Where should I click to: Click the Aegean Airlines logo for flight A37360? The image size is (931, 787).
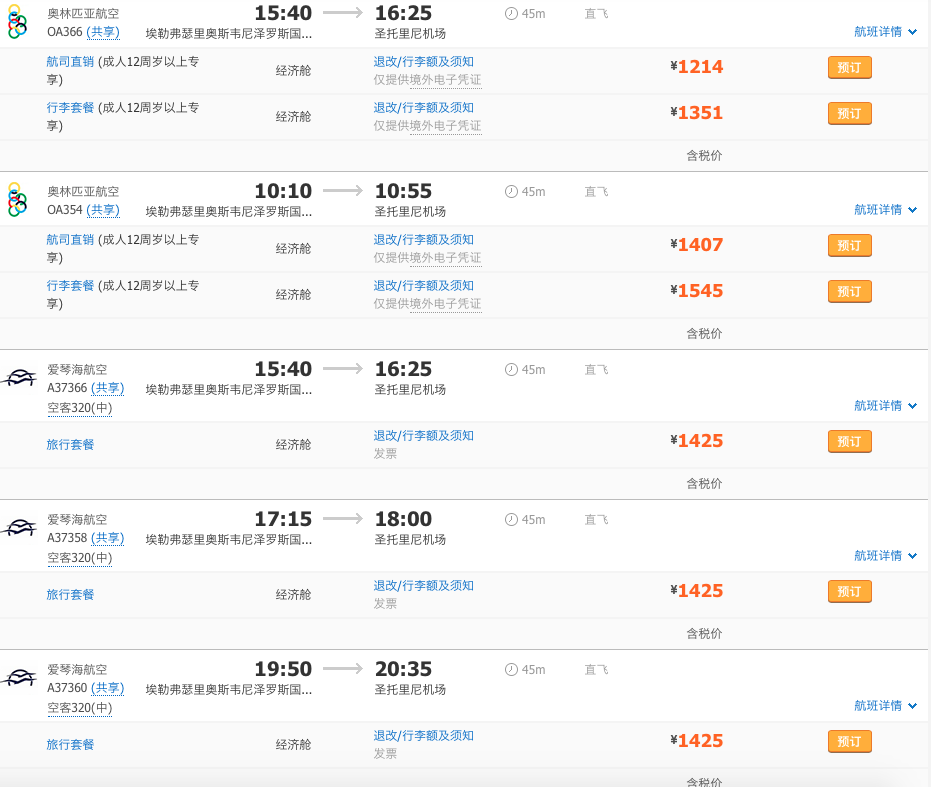coord(19,678)
